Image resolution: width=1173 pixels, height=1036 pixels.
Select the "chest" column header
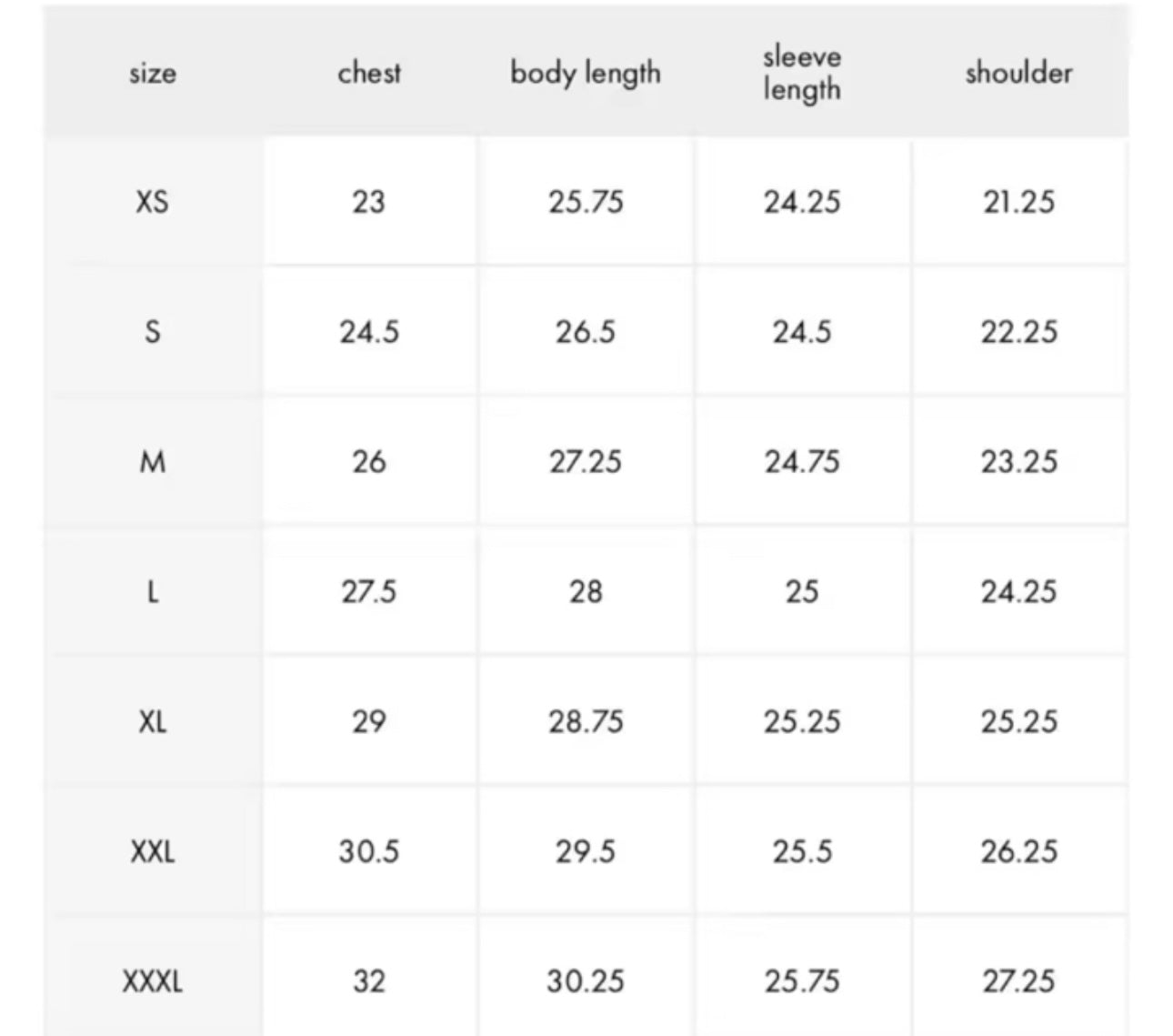(x=368, y=73)
